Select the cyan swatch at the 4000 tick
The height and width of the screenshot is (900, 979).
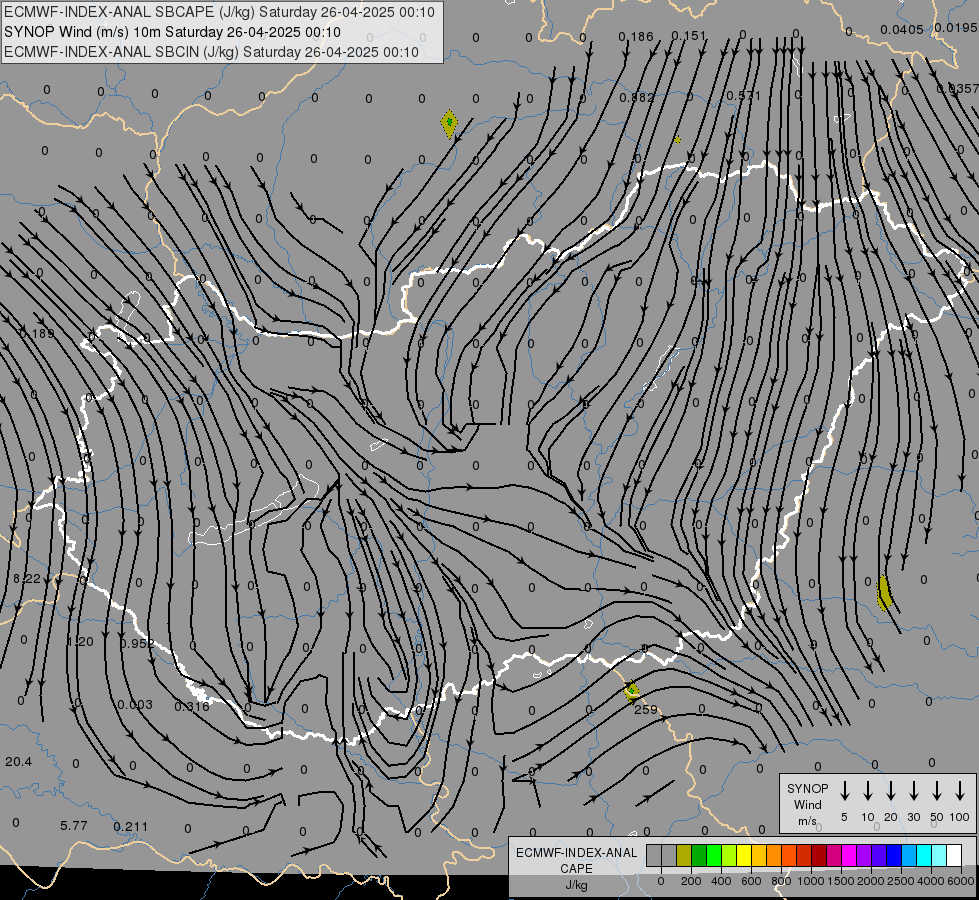(923, 856)
